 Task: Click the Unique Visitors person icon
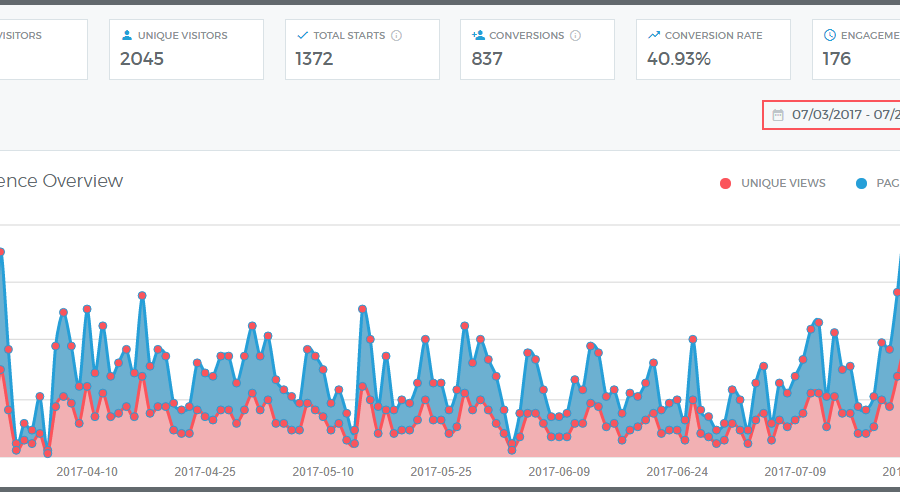[x=127, y=35]
